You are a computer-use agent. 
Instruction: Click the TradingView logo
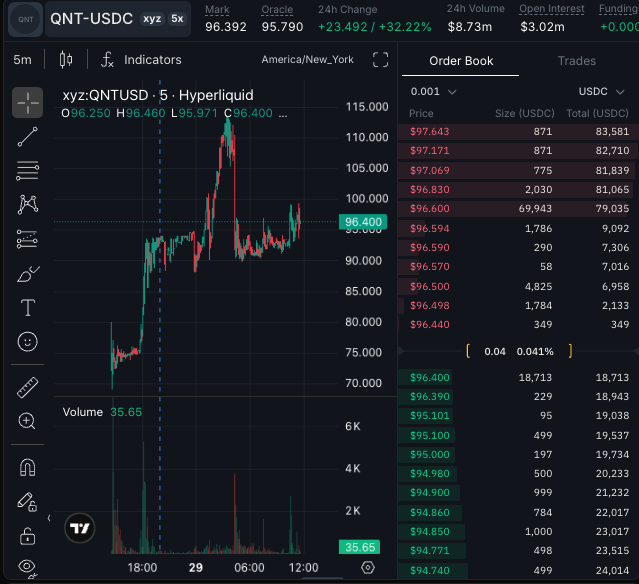pos(79,528)
